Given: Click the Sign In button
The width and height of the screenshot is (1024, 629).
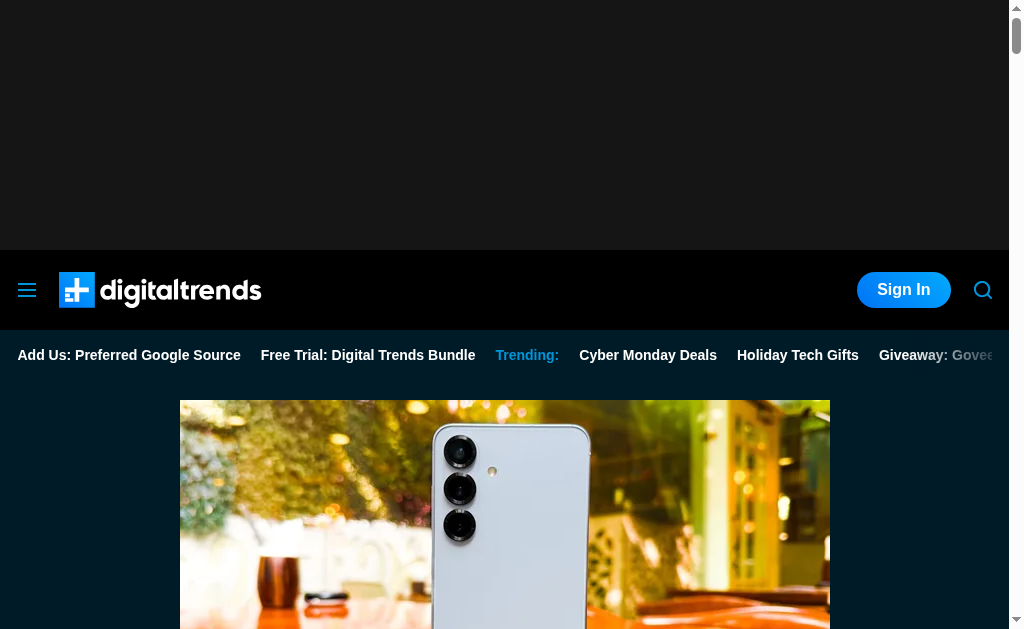Looking at the screenshot, I should click(904, 290).
